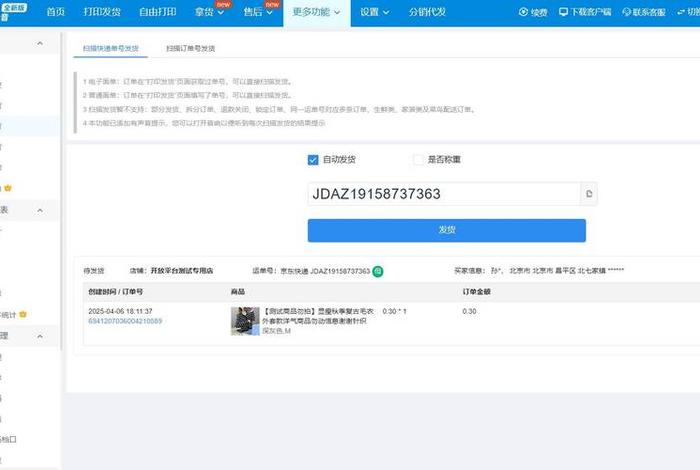Click the sweater product thumbnail
Image resolution: width=700 pixels, height=470 pixels.
245,321
